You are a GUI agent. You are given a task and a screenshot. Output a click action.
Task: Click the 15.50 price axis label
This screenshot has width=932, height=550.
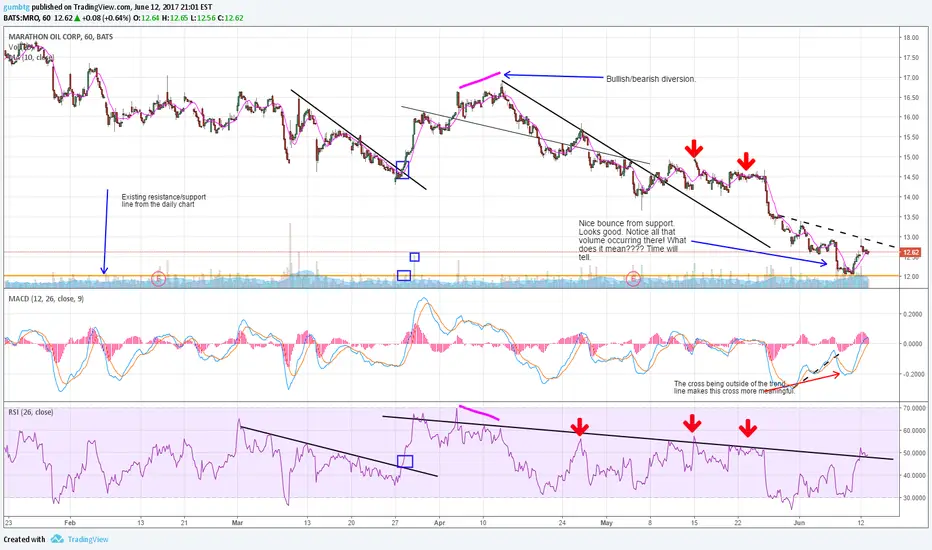pyautogui.click(x=911, y=137)
